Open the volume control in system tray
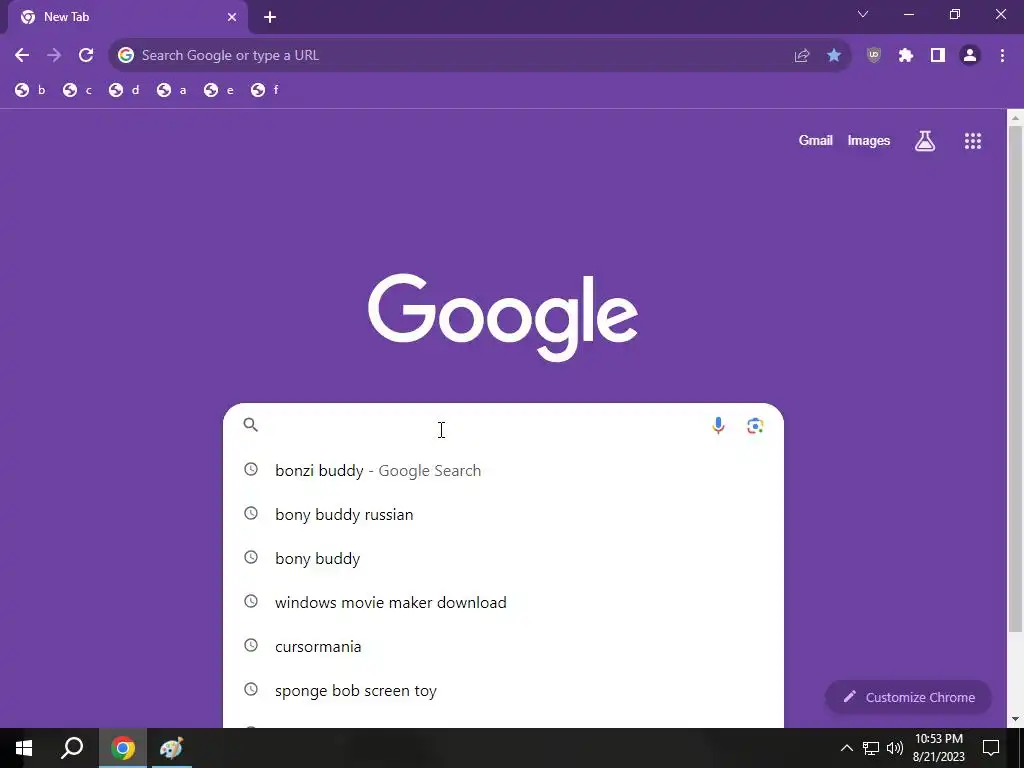The width and height of the screenshot is (1024, 768). click(x=895, y=748)
